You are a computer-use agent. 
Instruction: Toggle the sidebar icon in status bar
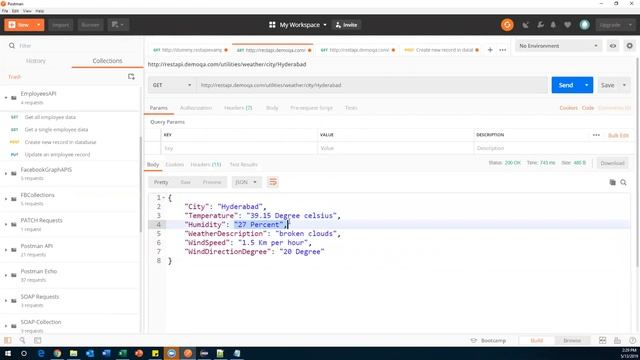(x=8, y=340)
